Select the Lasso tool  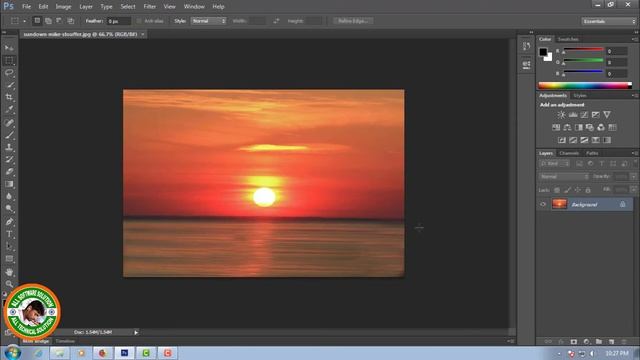tap(9, 73)
